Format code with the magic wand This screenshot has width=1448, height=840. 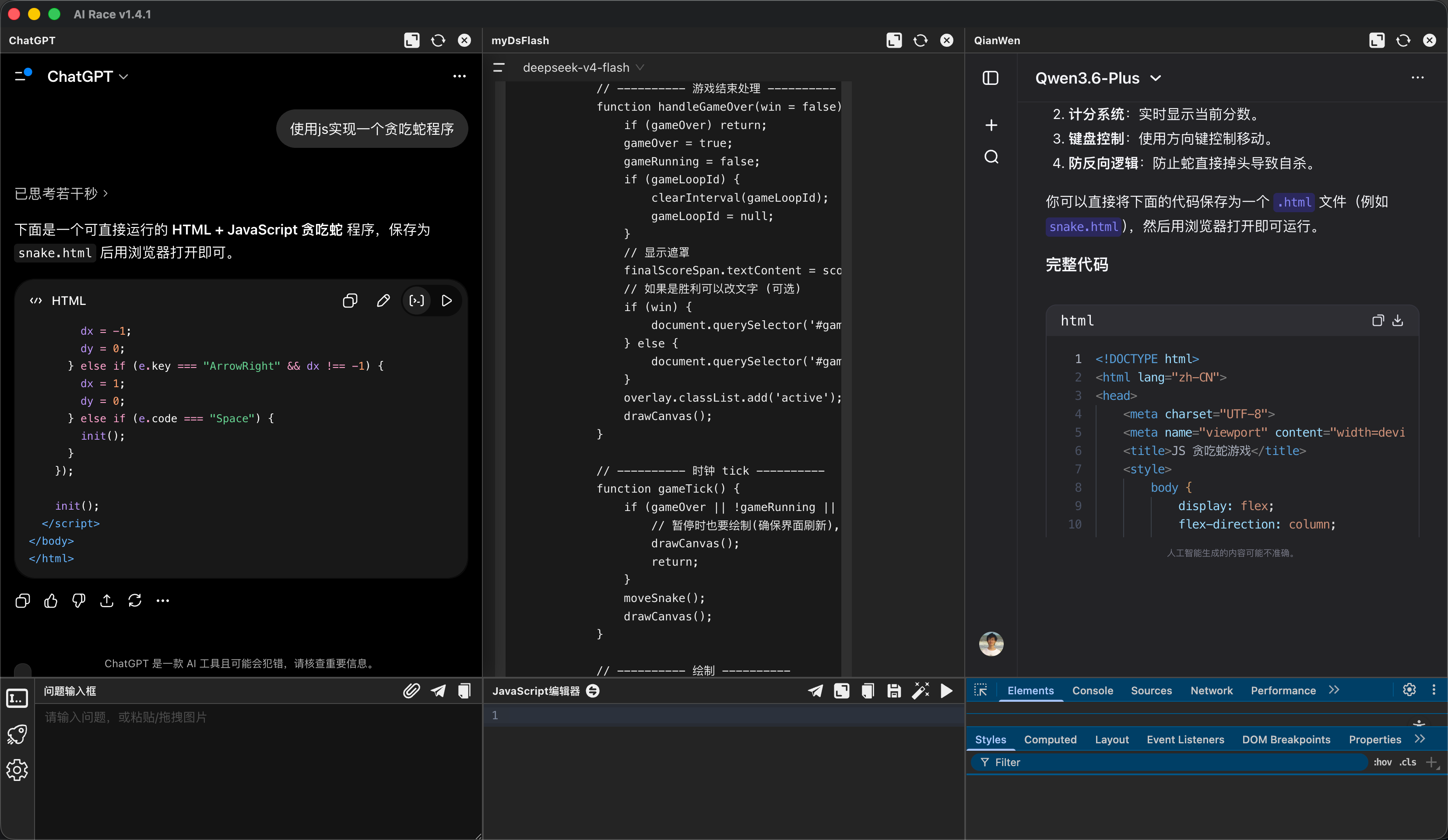click(x=921, y=691)
